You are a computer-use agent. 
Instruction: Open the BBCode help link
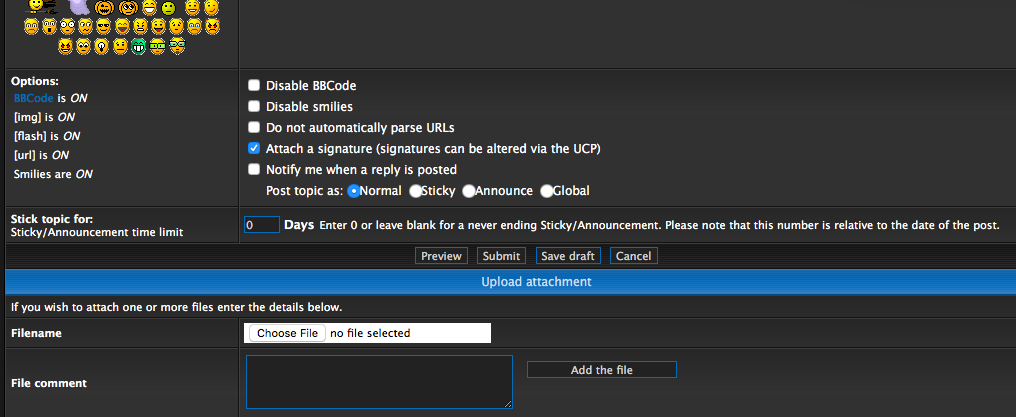tap(33, 99)
